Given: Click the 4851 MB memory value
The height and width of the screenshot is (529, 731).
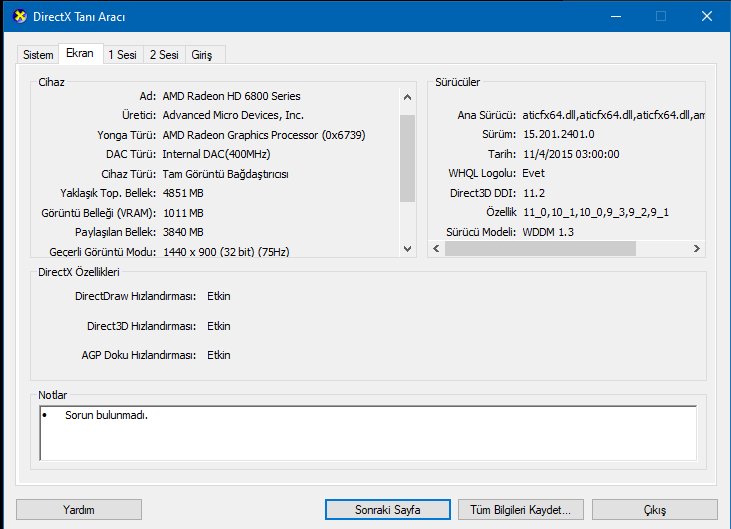Looking at the screenshot, I should [183, 193].
